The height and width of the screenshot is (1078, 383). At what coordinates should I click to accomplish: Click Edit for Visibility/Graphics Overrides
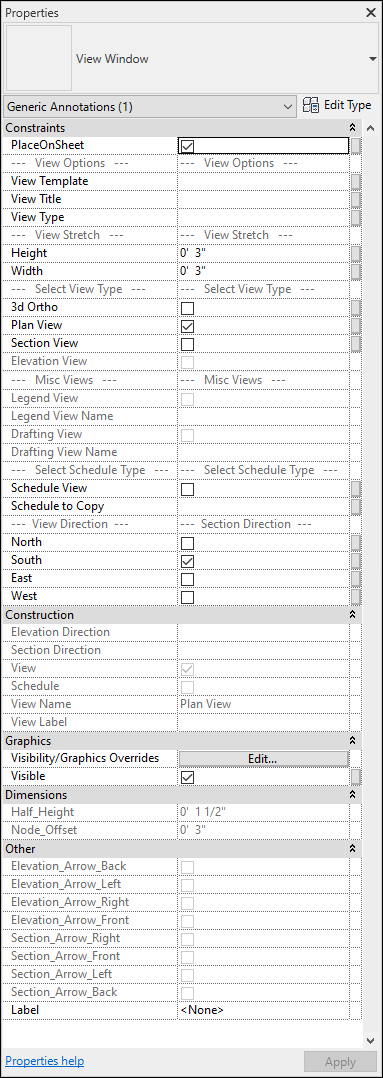click(x=263, y=758)
